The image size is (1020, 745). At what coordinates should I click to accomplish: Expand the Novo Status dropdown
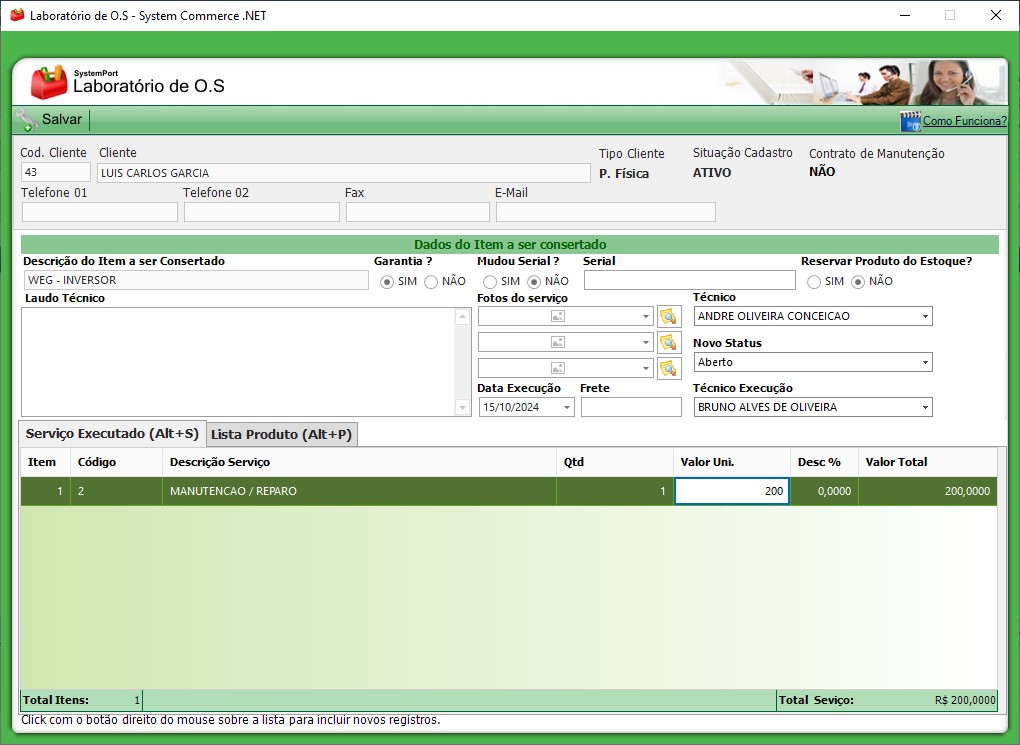(924, 362)
